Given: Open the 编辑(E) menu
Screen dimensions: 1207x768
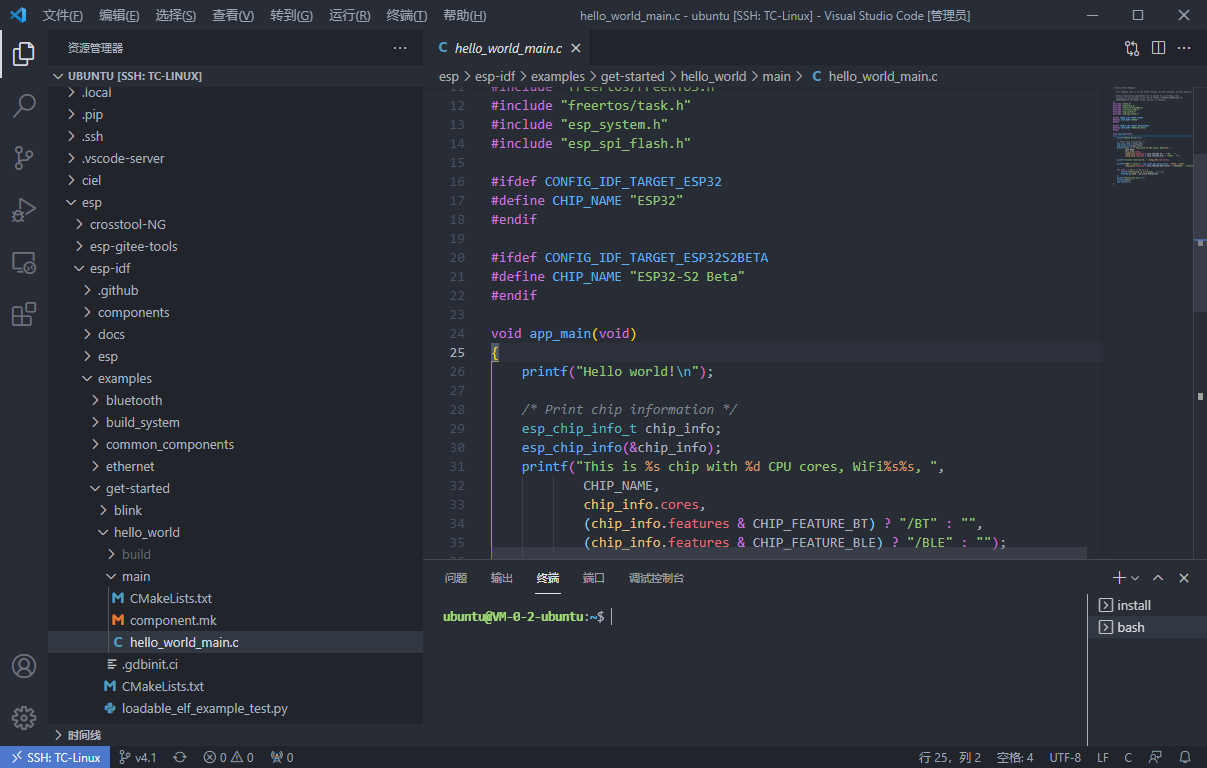Looking at the screenshot, I should click(119, 15).
